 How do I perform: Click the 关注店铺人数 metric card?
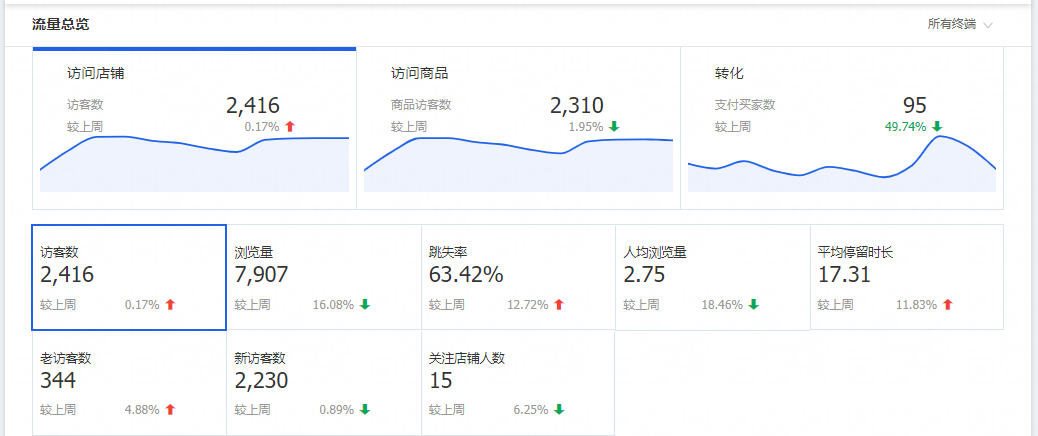pyautogui.click(x=517, y=385)
